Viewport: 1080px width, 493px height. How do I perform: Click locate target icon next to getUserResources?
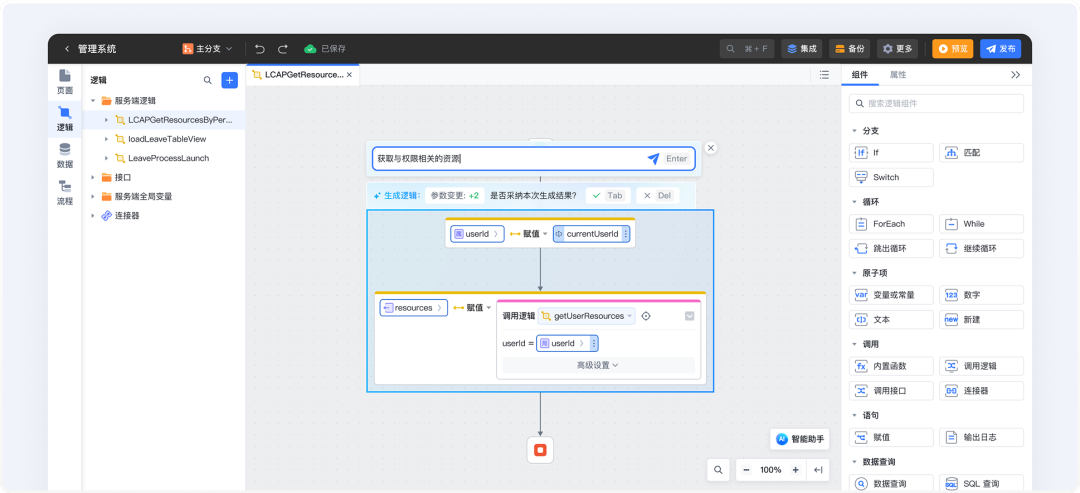point(646,316)
